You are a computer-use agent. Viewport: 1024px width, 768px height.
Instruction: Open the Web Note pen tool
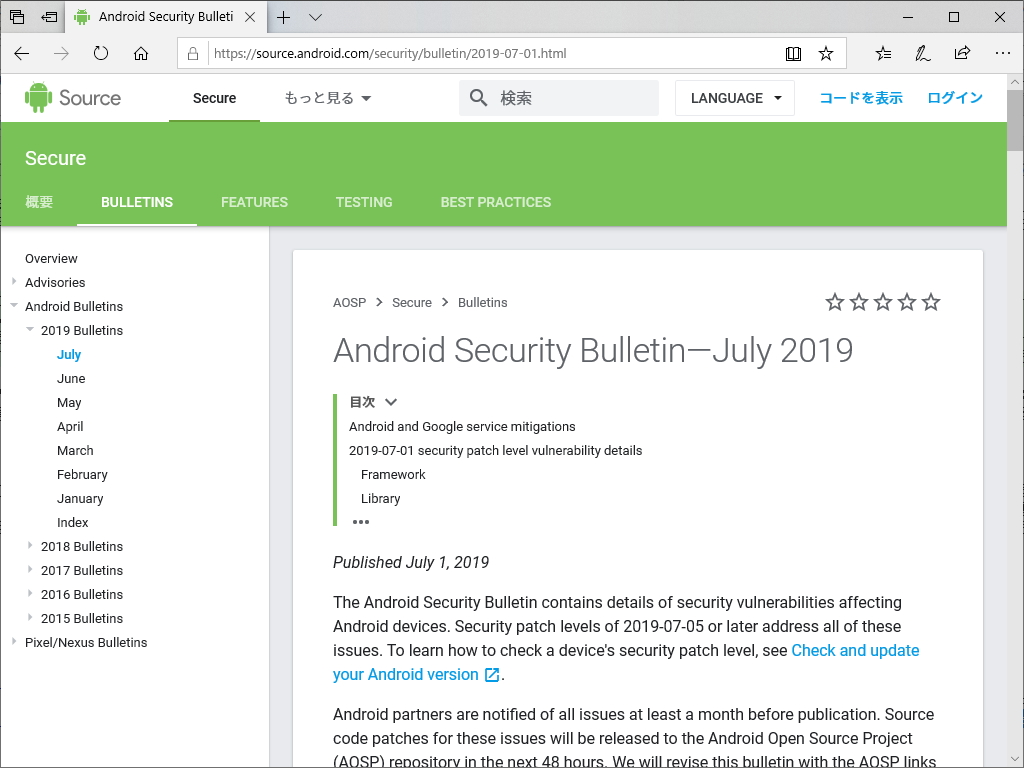tap(922, 53)
